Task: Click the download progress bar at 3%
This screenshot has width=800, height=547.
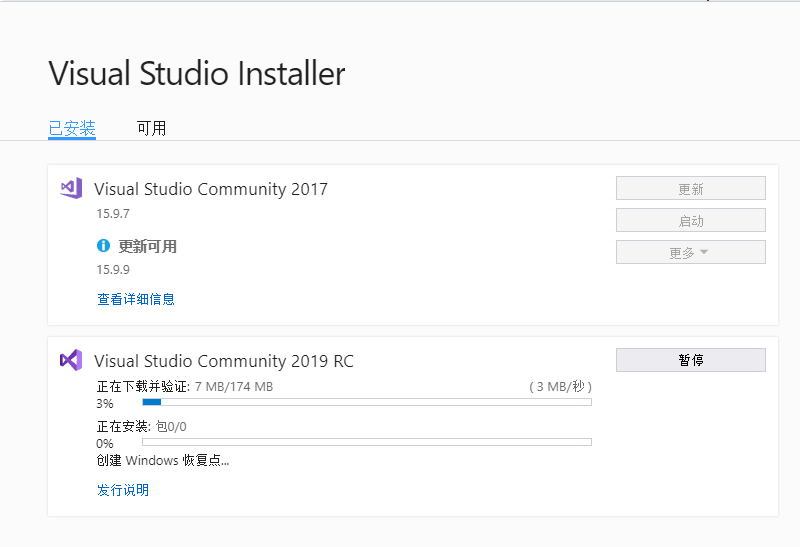Action: point(367,402)
